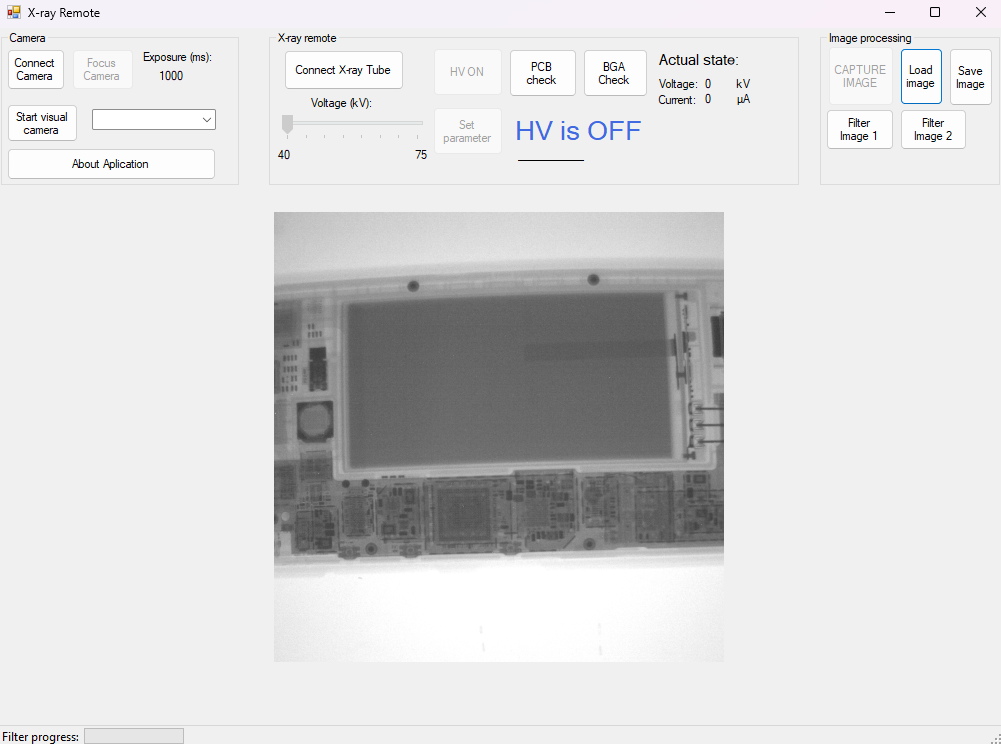The width and height of the screenshot is (1001, 744).
Task: Click the exposure value 1000
Action: point(171,76)
